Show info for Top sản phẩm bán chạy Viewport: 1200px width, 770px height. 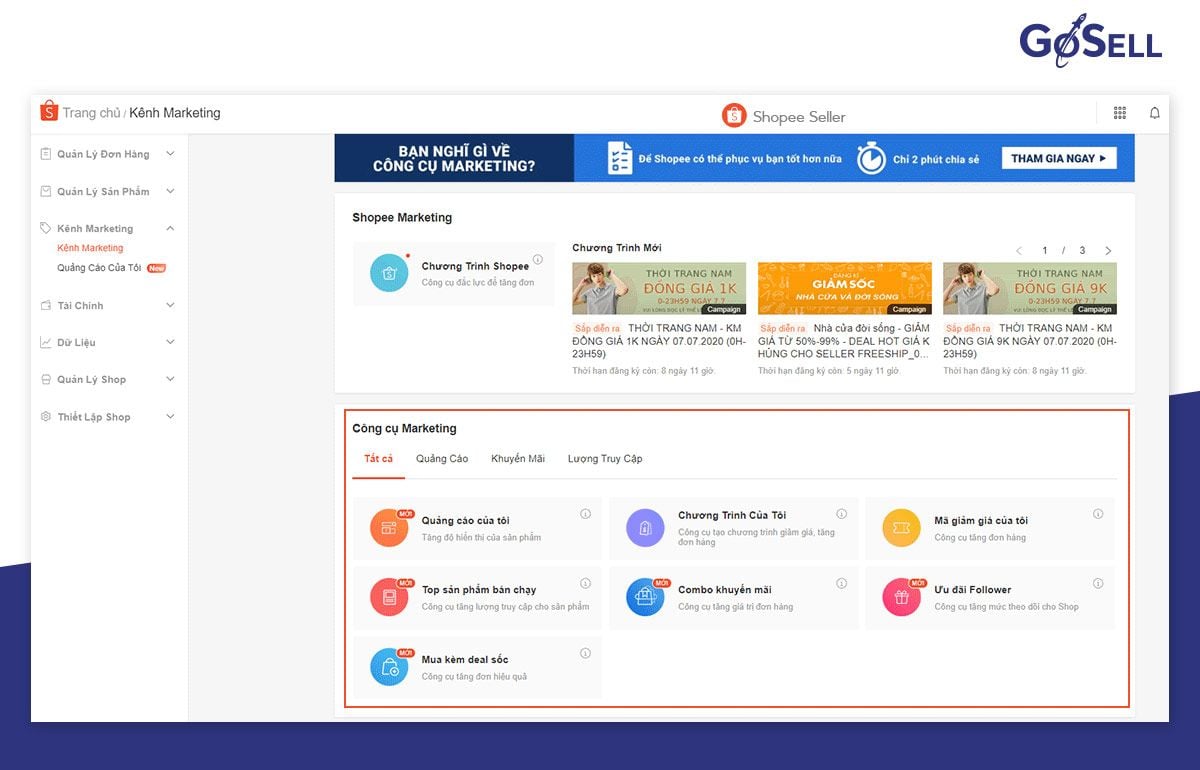tap(585, 583)
